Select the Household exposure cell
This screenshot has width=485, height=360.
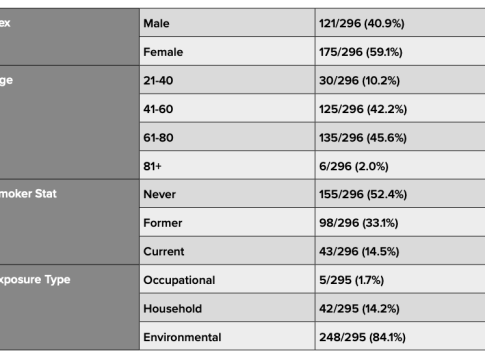227,308
